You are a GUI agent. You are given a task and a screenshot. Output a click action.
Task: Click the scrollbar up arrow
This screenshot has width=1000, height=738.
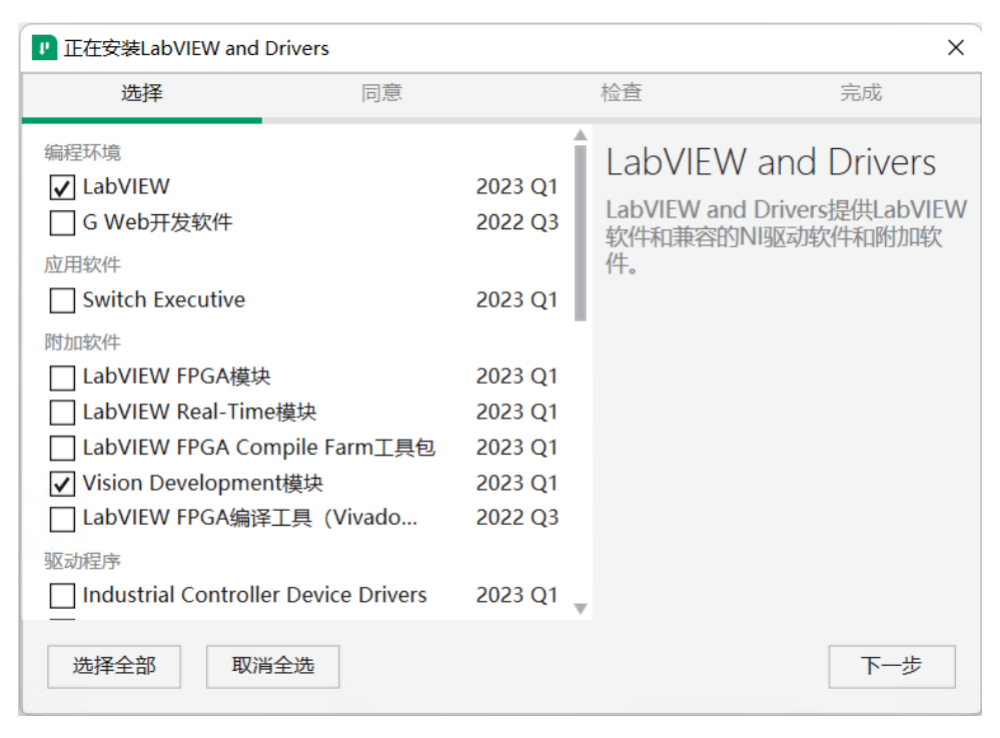point(580,135)
